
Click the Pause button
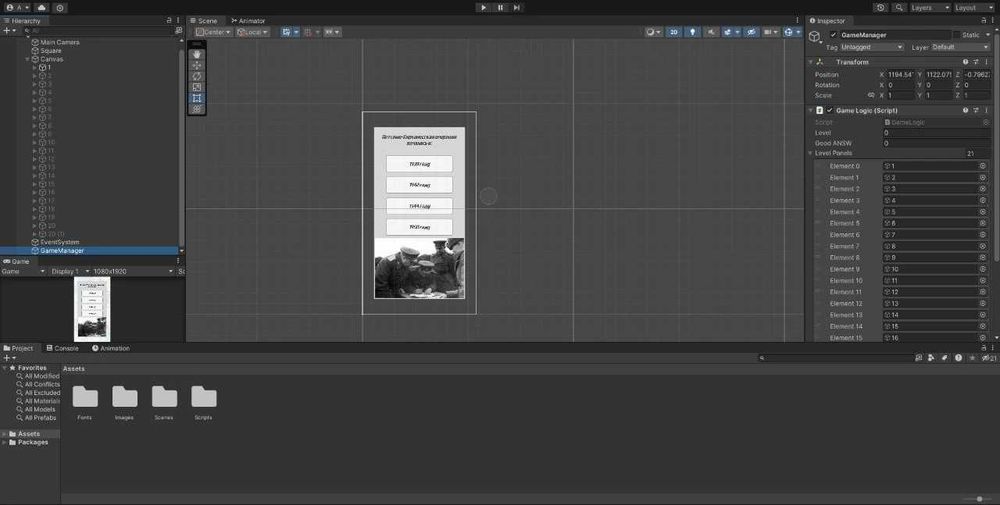coord(500,8)
